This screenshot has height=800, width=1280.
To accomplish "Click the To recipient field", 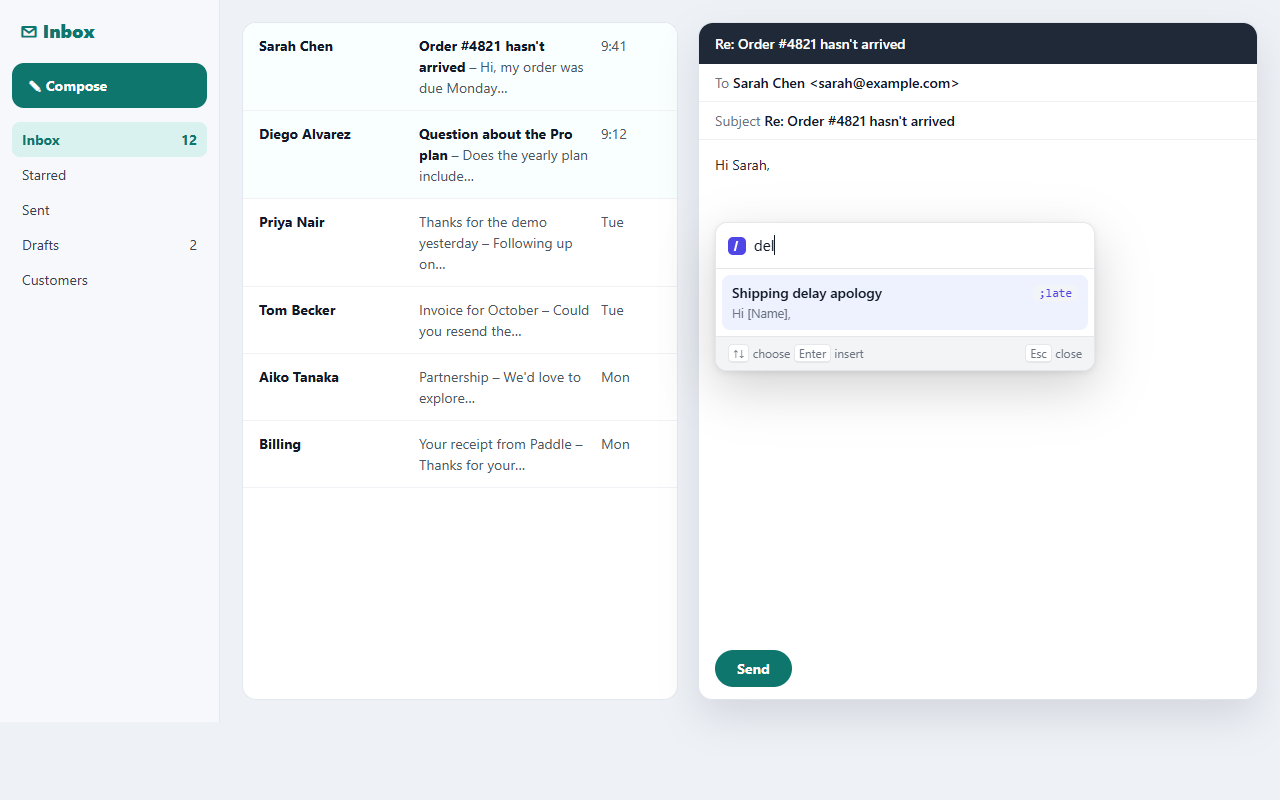I will click(x=977, y=83).
